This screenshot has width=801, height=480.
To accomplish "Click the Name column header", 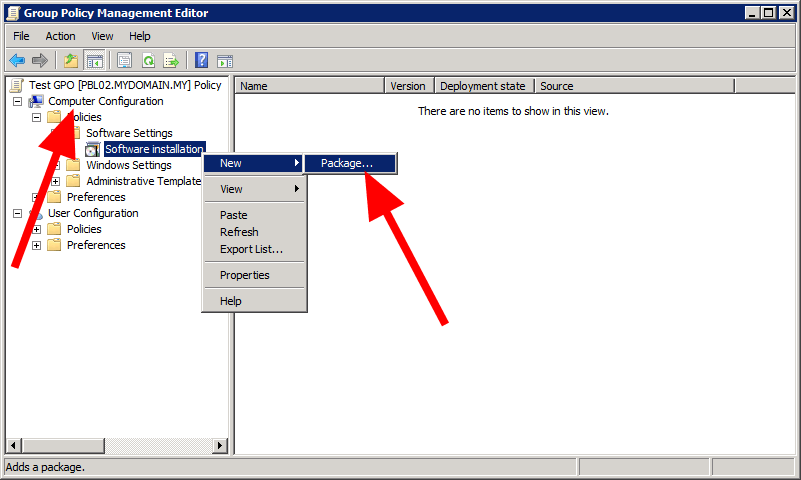I will (x=310, y=86).
